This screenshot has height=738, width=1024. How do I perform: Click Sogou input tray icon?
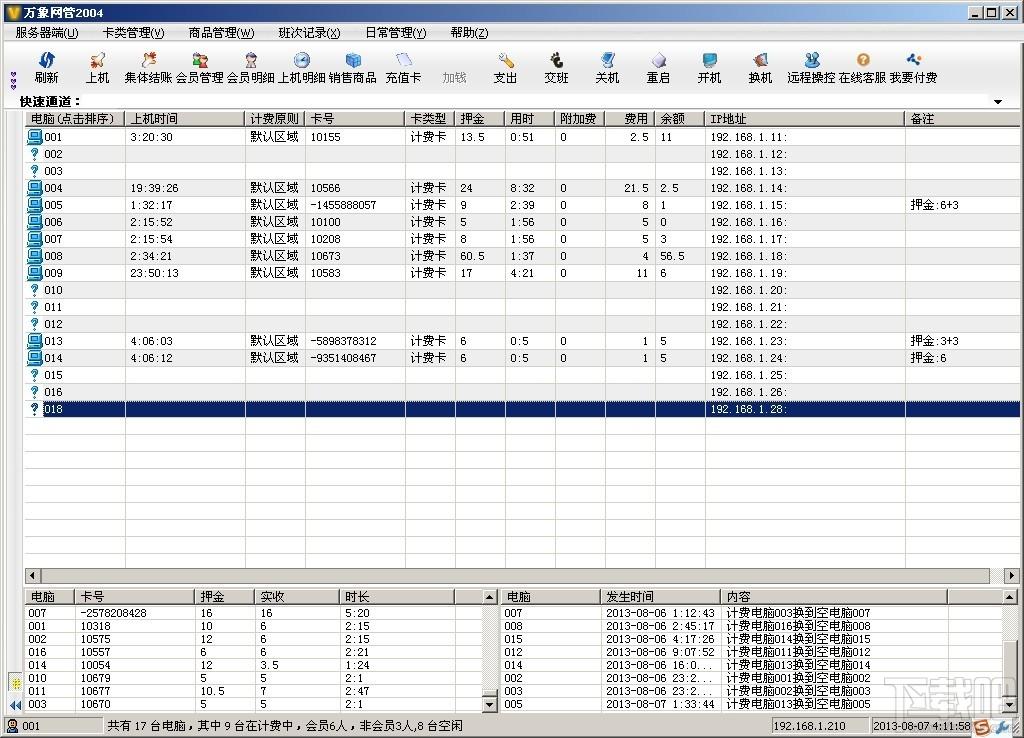pos(982,726)
